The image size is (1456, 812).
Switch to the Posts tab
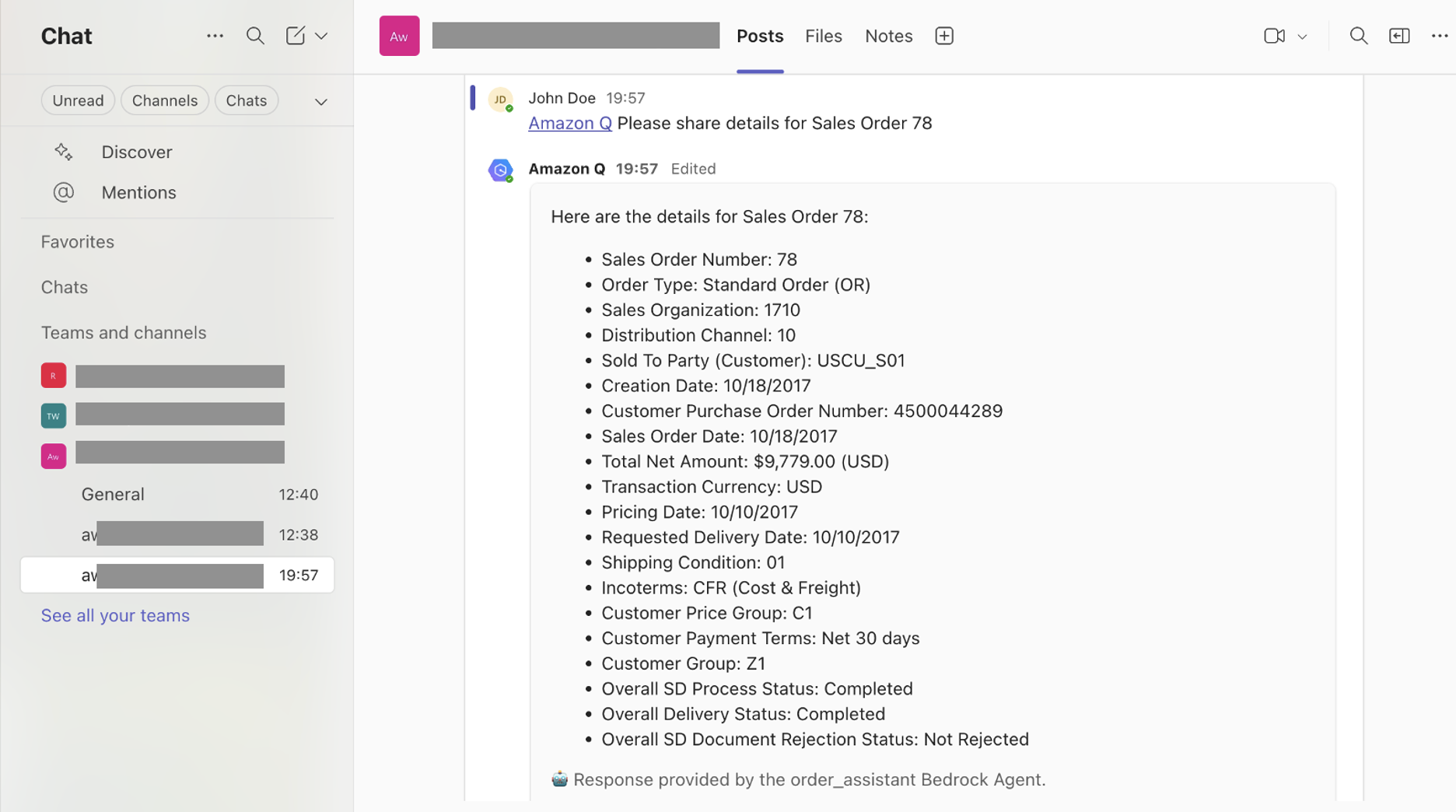tap(760, 36)
